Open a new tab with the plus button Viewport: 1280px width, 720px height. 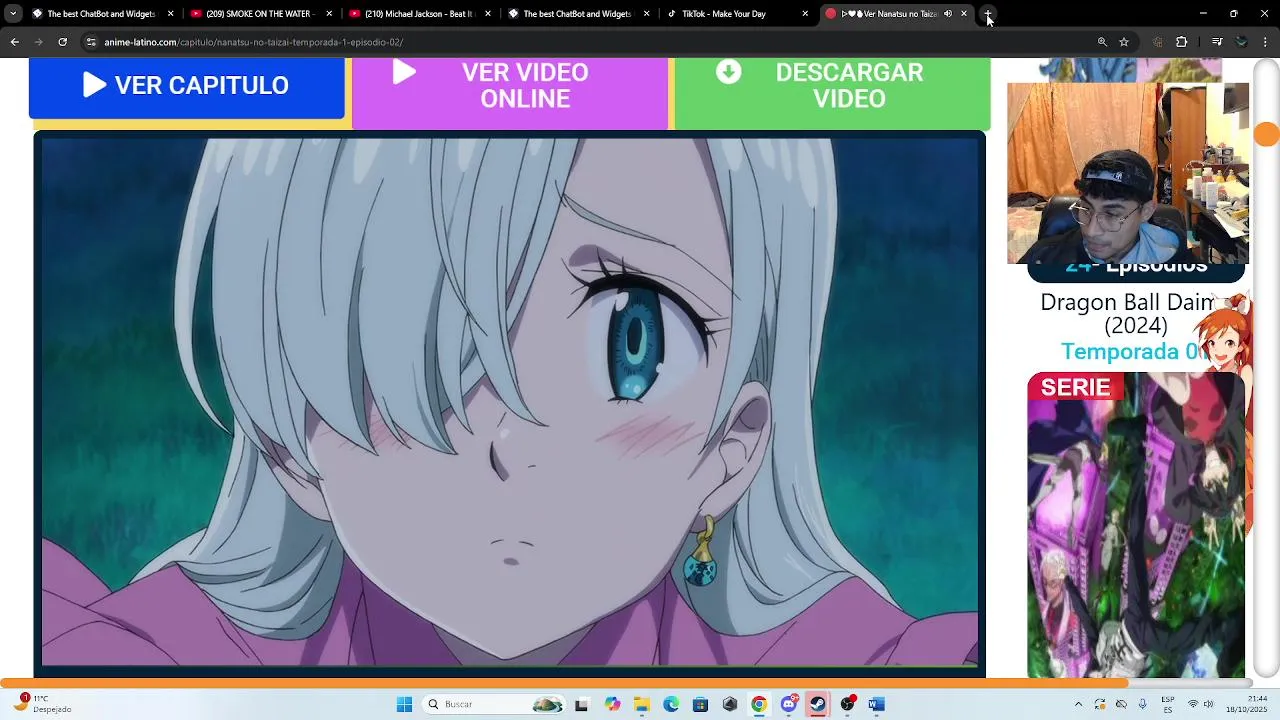(988, 14)
